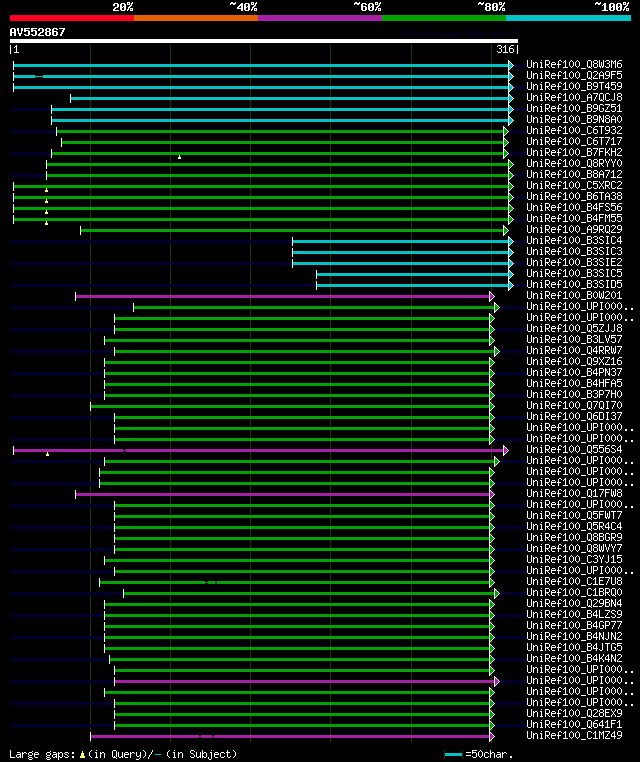Open hit UniRef100_Q2A9F5
The image size is (640, 762).
point(574,75)
